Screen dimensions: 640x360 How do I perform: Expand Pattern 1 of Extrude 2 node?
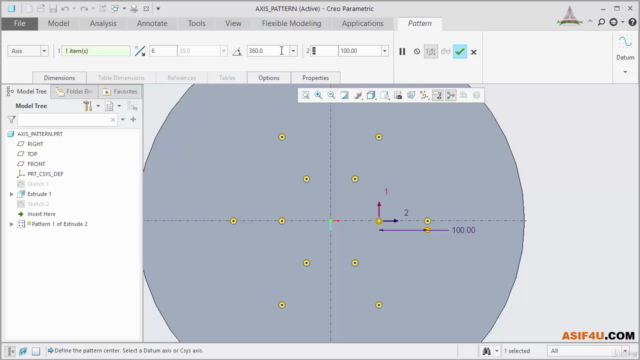(11, 224)
